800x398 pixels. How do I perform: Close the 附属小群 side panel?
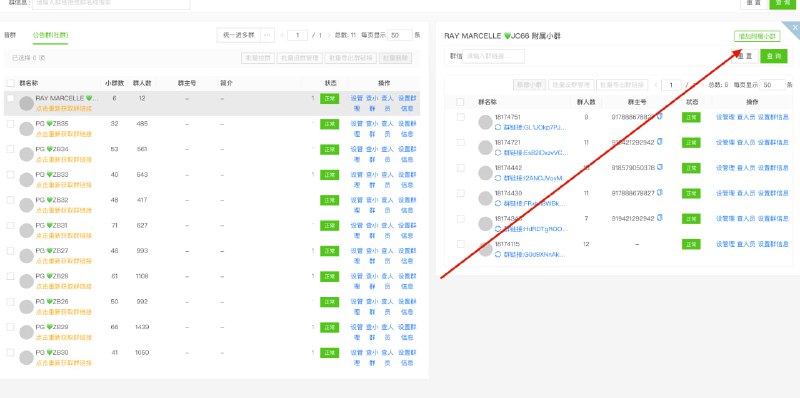(794, 28)
